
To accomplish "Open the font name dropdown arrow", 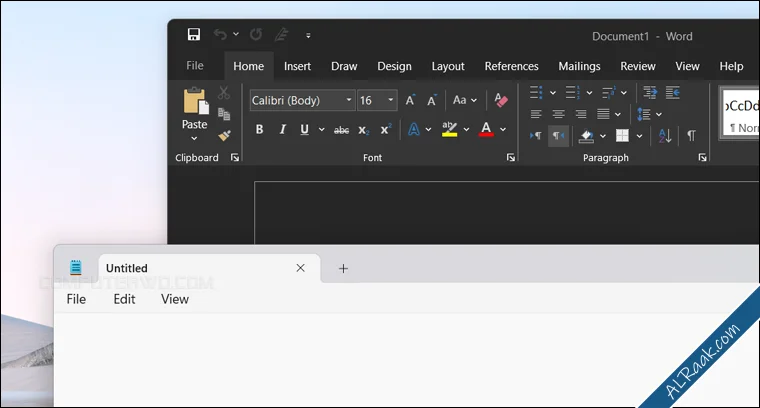I will coord(349,100).
